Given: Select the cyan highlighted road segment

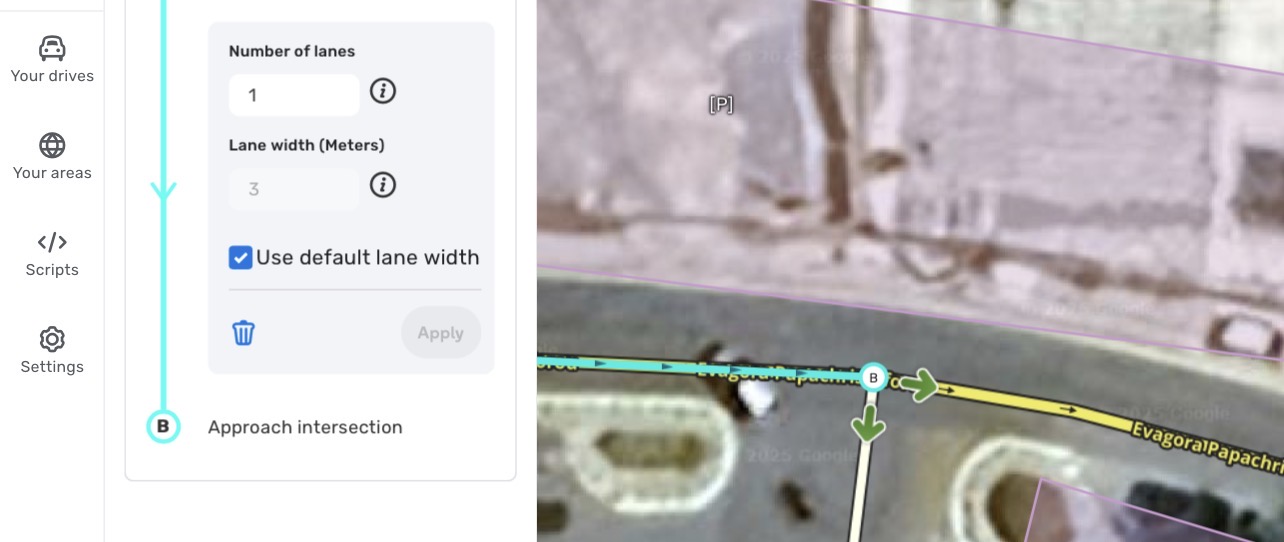Looking at the screenshot, I should click(x=700, y=368).
